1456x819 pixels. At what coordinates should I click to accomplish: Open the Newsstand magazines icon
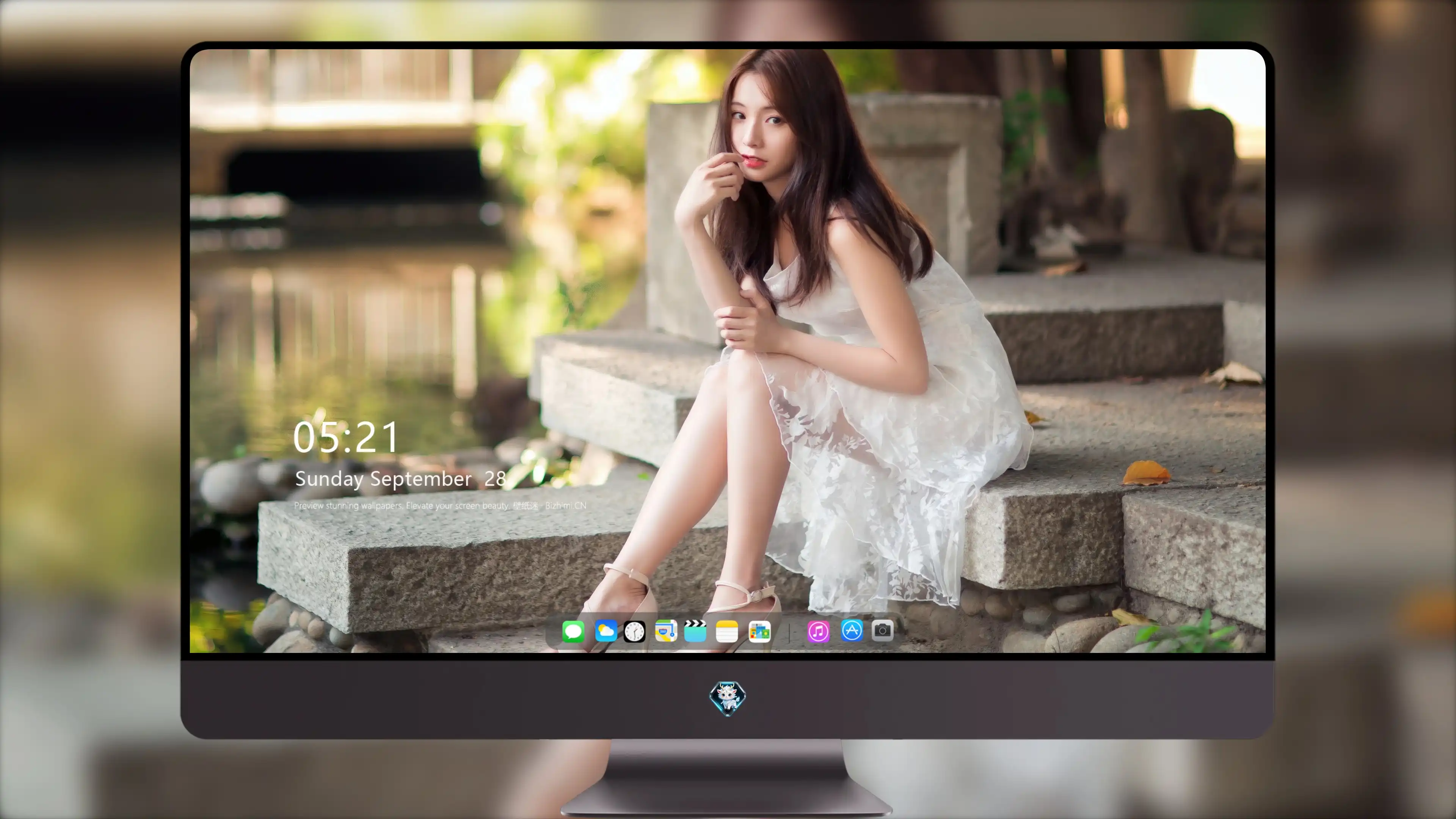[x=759, y=631]
